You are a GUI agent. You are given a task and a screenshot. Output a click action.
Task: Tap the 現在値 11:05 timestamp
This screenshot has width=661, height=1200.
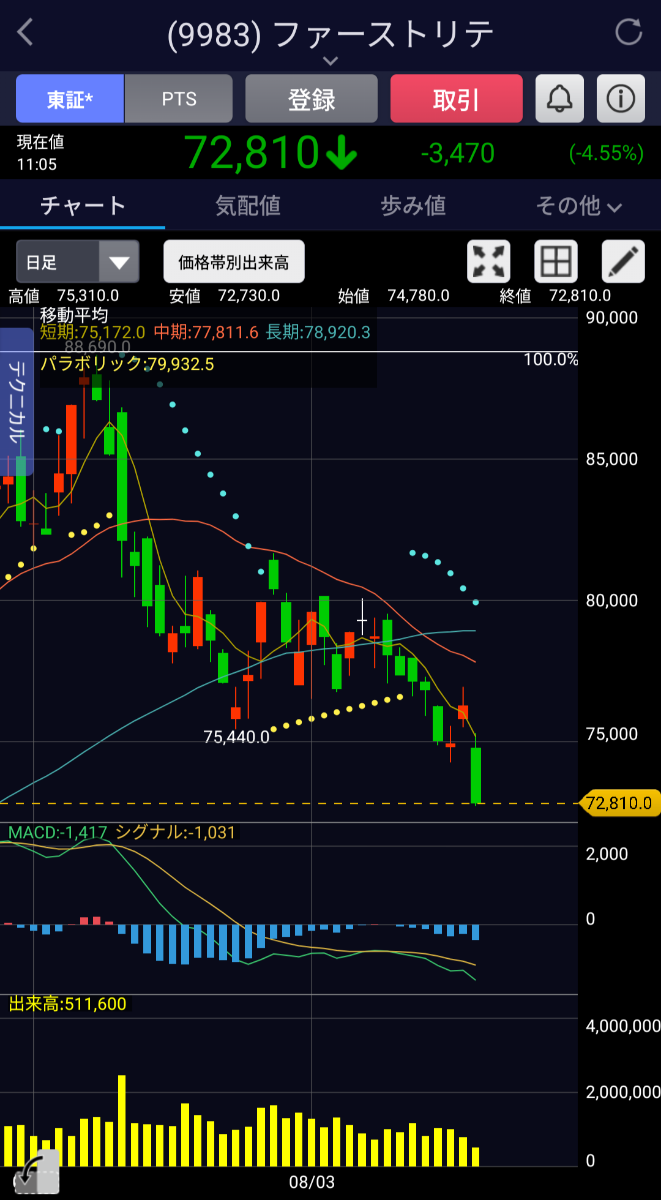tap(39, 153)
